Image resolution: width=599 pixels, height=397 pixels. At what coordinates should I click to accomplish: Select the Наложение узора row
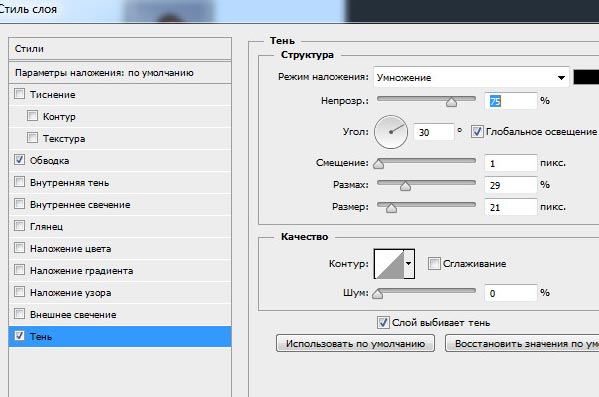[120, 293]
